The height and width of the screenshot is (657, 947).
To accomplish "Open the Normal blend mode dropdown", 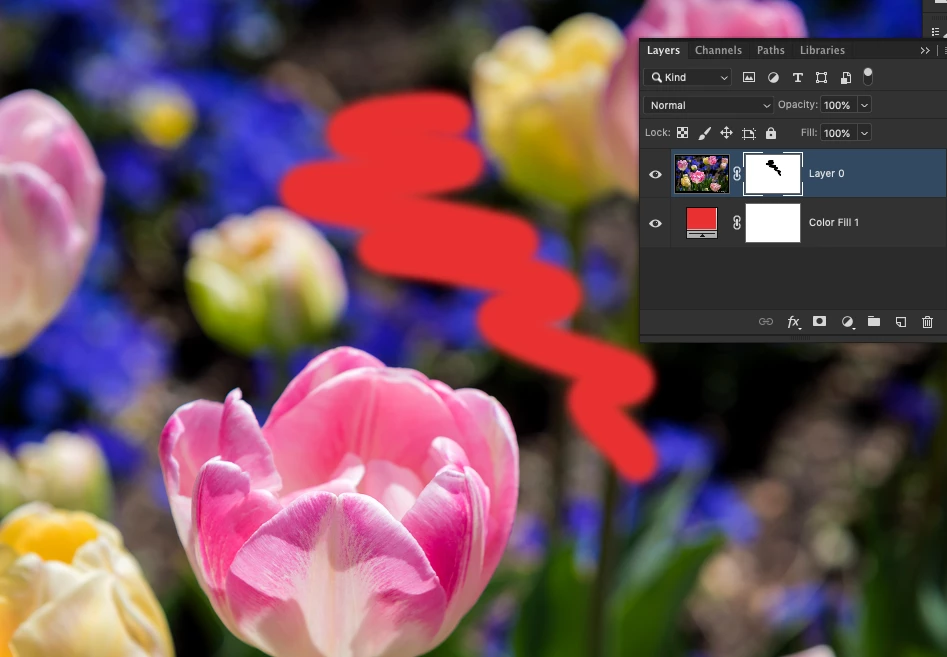I will (x=708, y=105).
